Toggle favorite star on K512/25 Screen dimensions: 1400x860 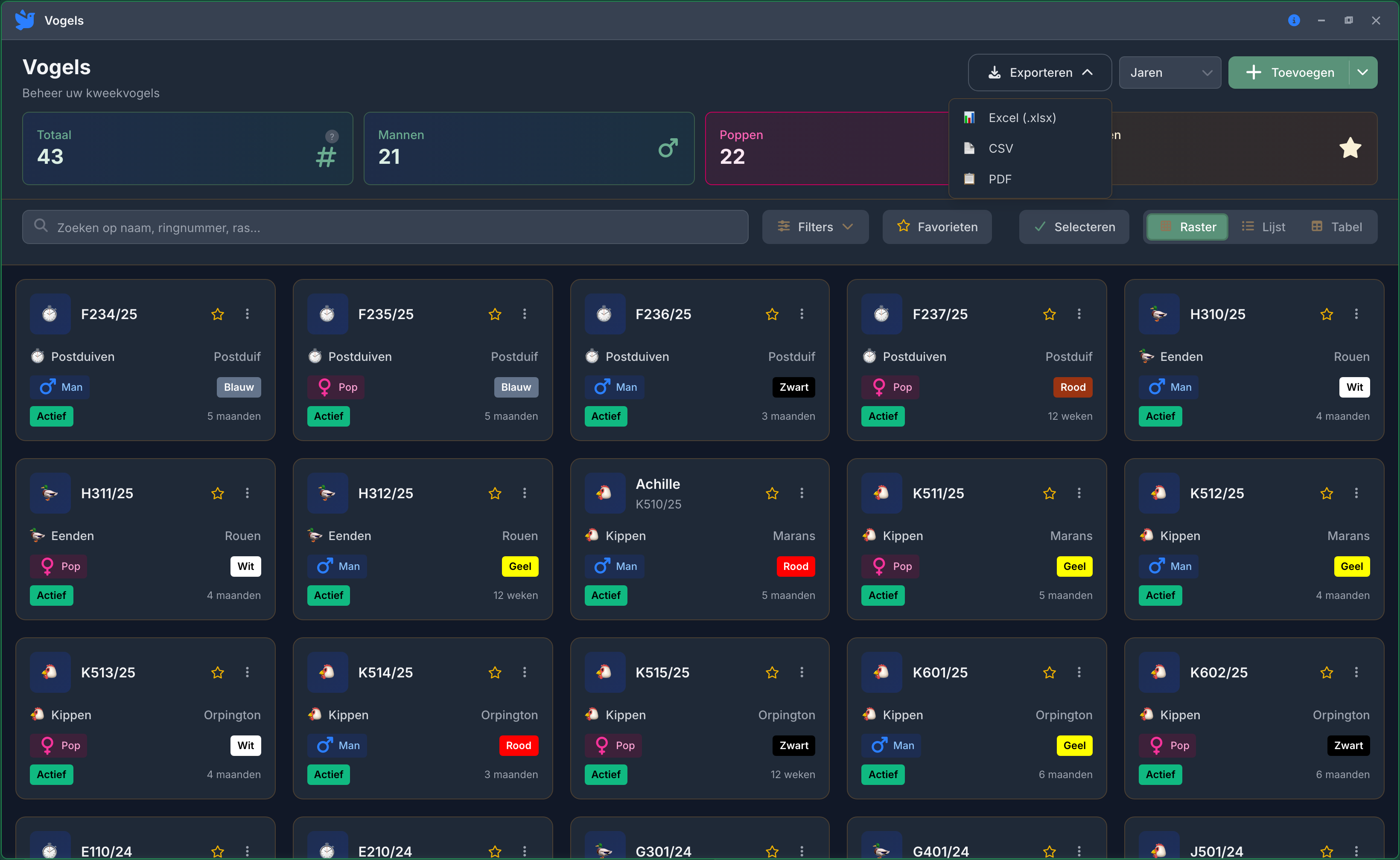[1327, 493]
